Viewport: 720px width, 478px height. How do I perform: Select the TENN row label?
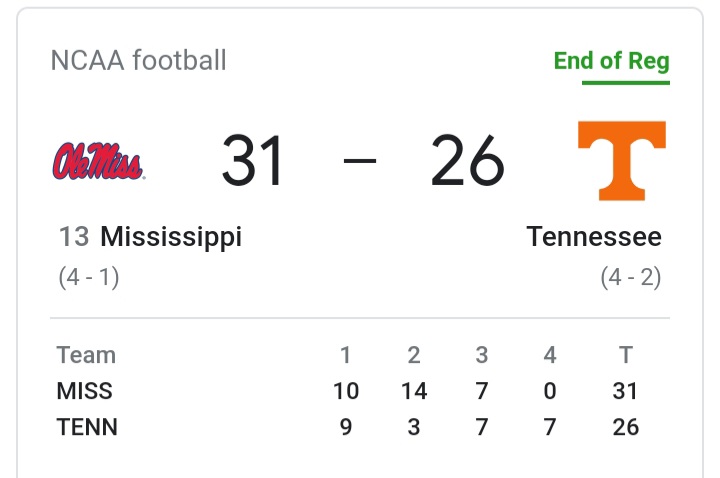(87, 427)
